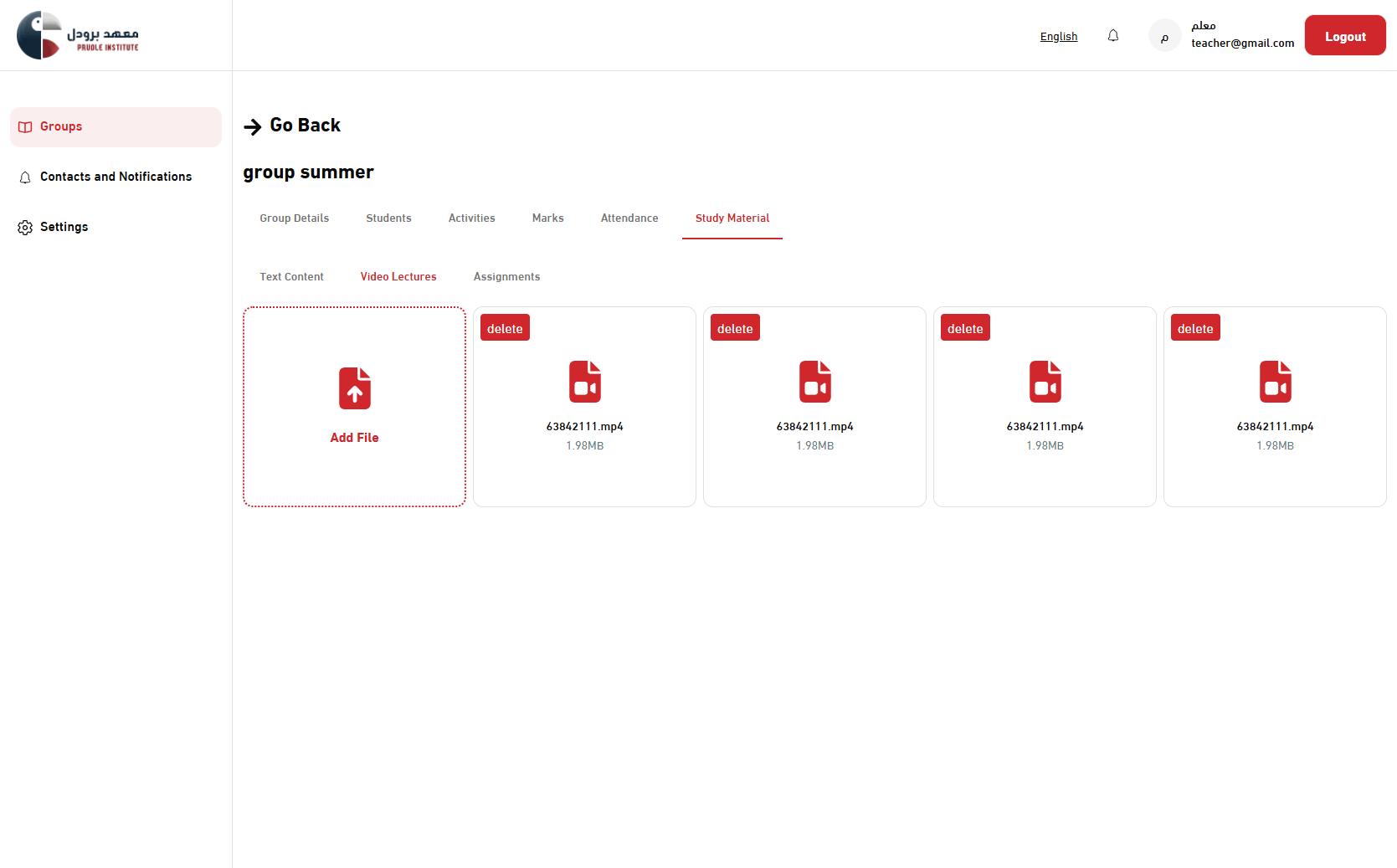Image resolution: width=1397 pixels, height=868 pixels.
Task: Click the Add File upload icon
Action: [354, 388]
